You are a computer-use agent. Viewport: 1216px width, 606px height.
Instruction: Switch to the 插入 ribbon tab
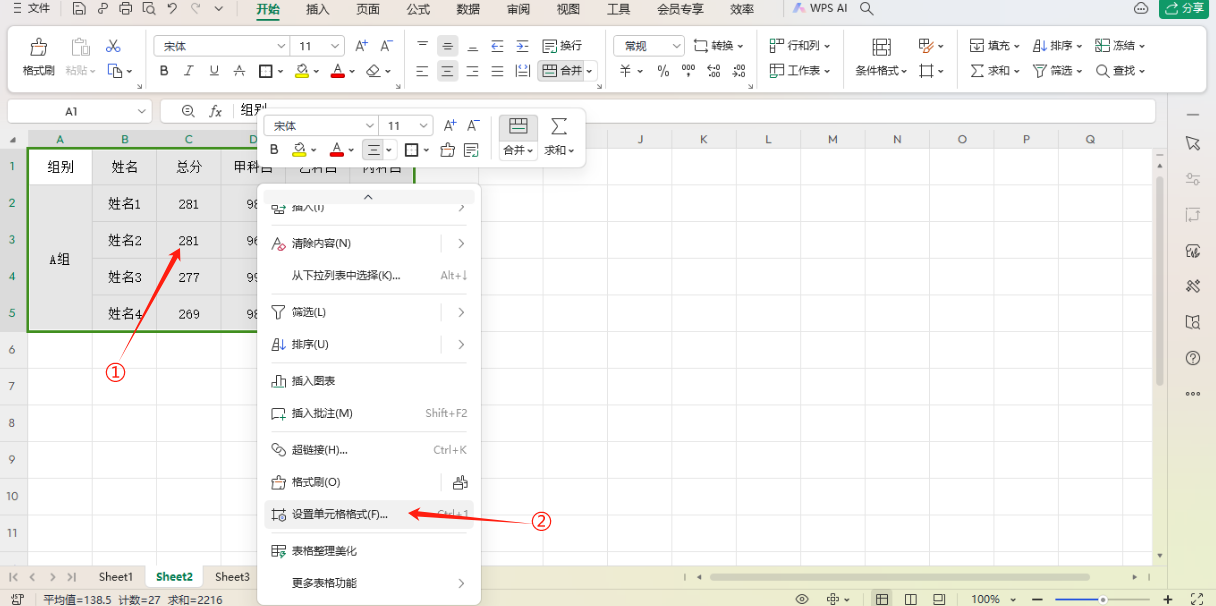[318, 9]
